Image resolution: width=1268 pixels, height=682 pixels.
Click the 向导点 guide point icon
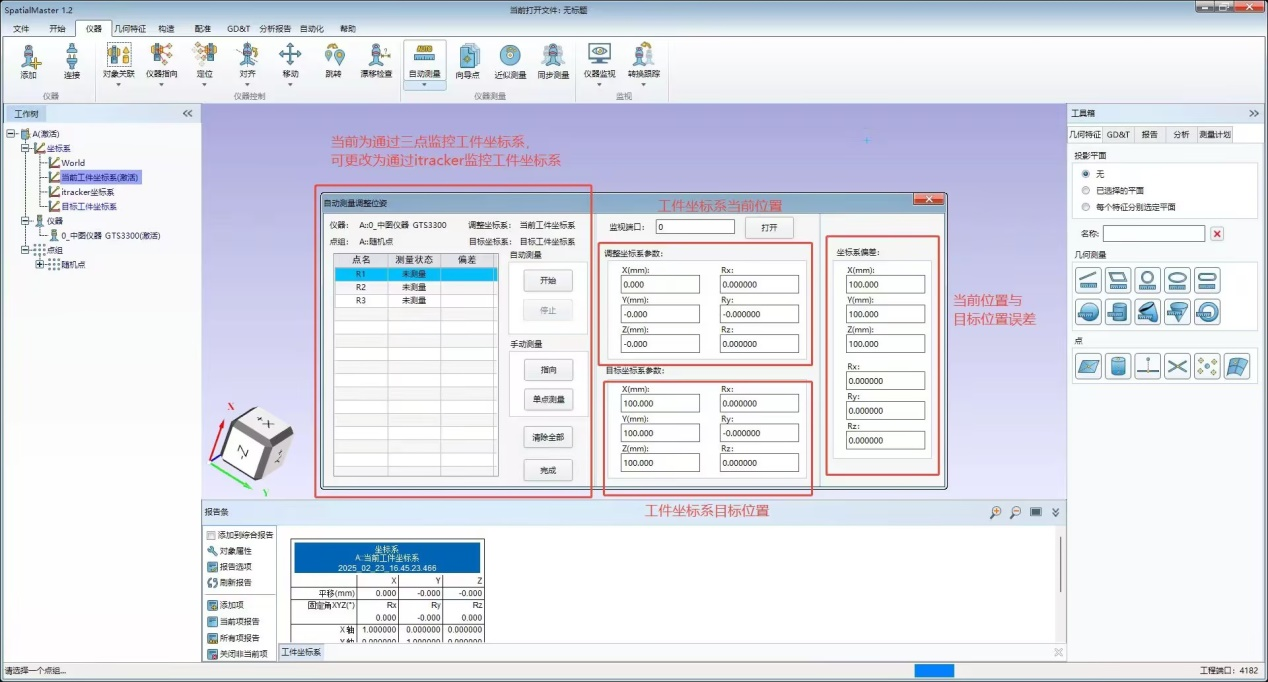click(x=468, y=61)
